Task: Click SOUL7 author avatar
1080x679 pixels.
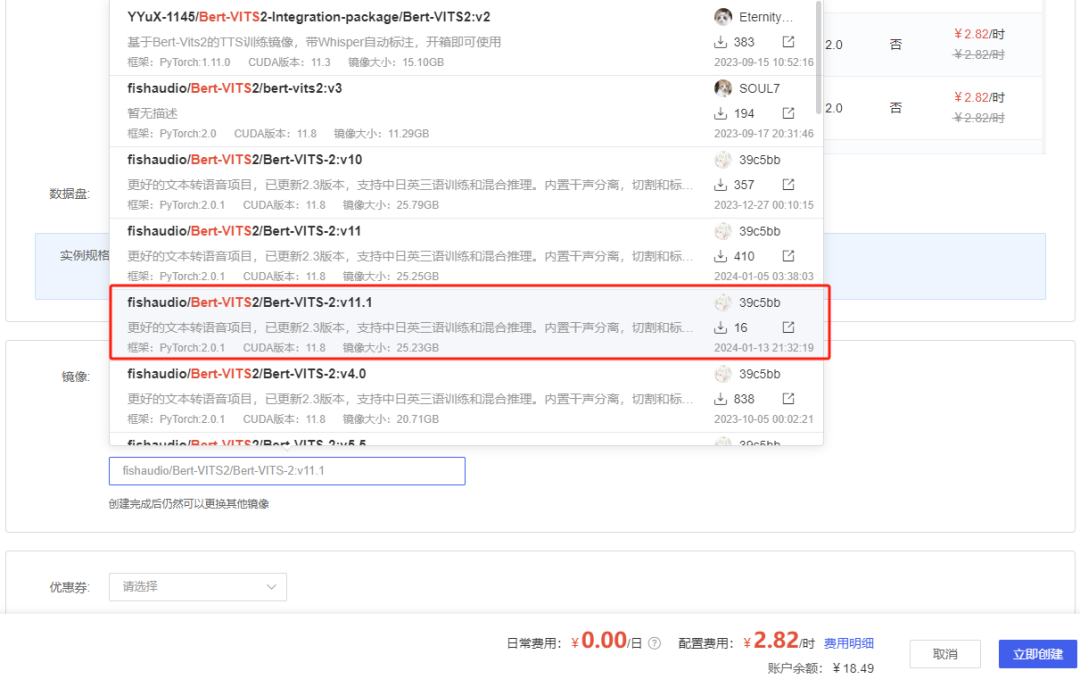Action: (x=723, y=88)
